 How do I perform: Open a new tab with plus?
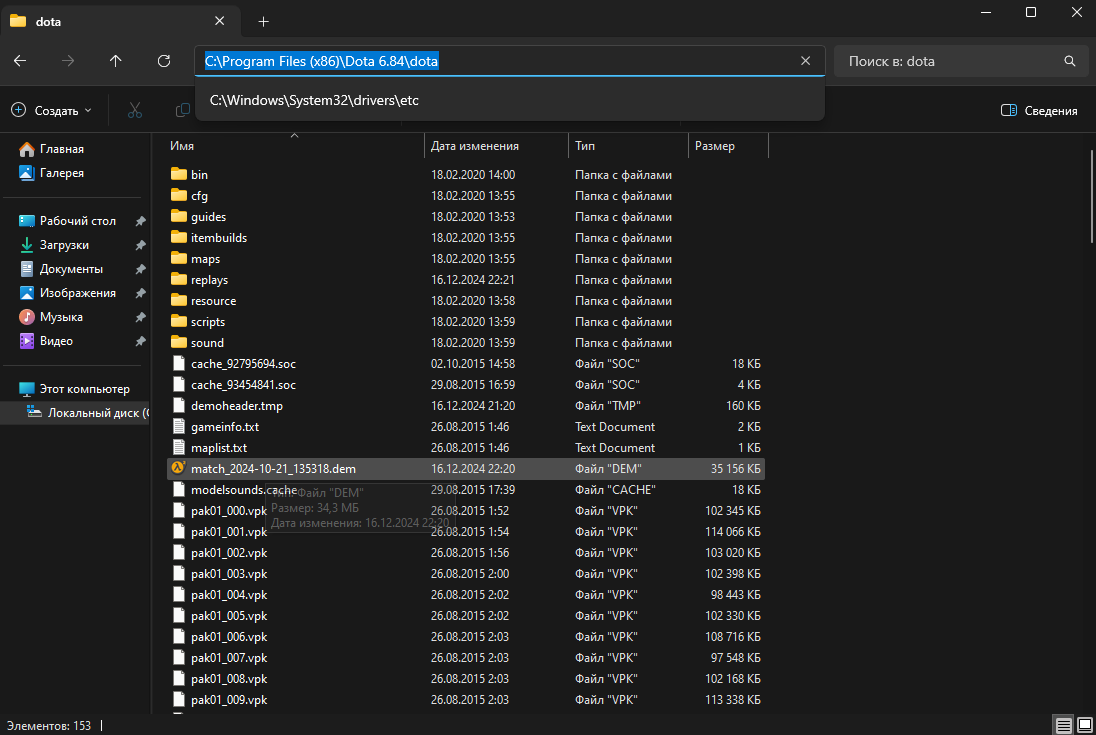264,22
